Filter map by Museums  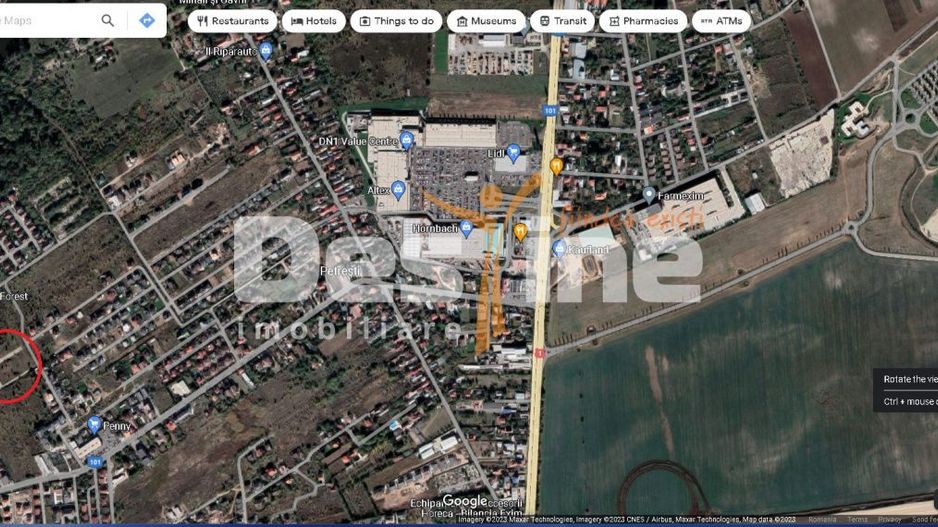pos(486,21)
